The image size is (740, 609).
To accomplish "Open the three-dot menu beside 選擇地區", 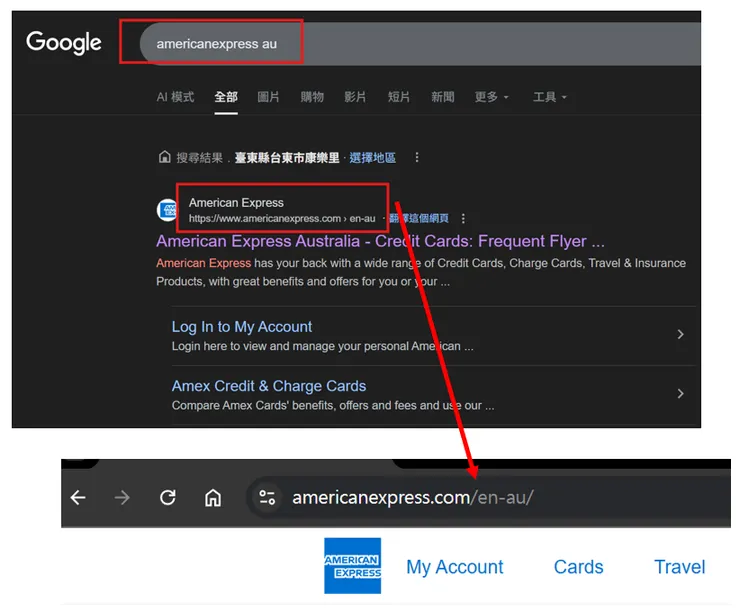I will pyautogui.click(x=417, y=157).
